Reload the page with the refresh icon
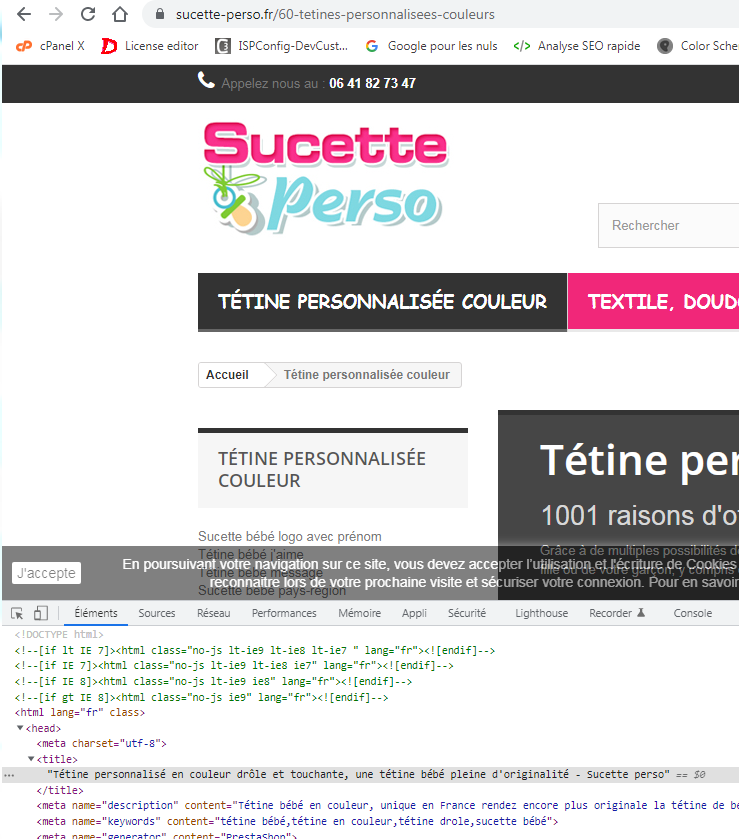 point(88,14)
